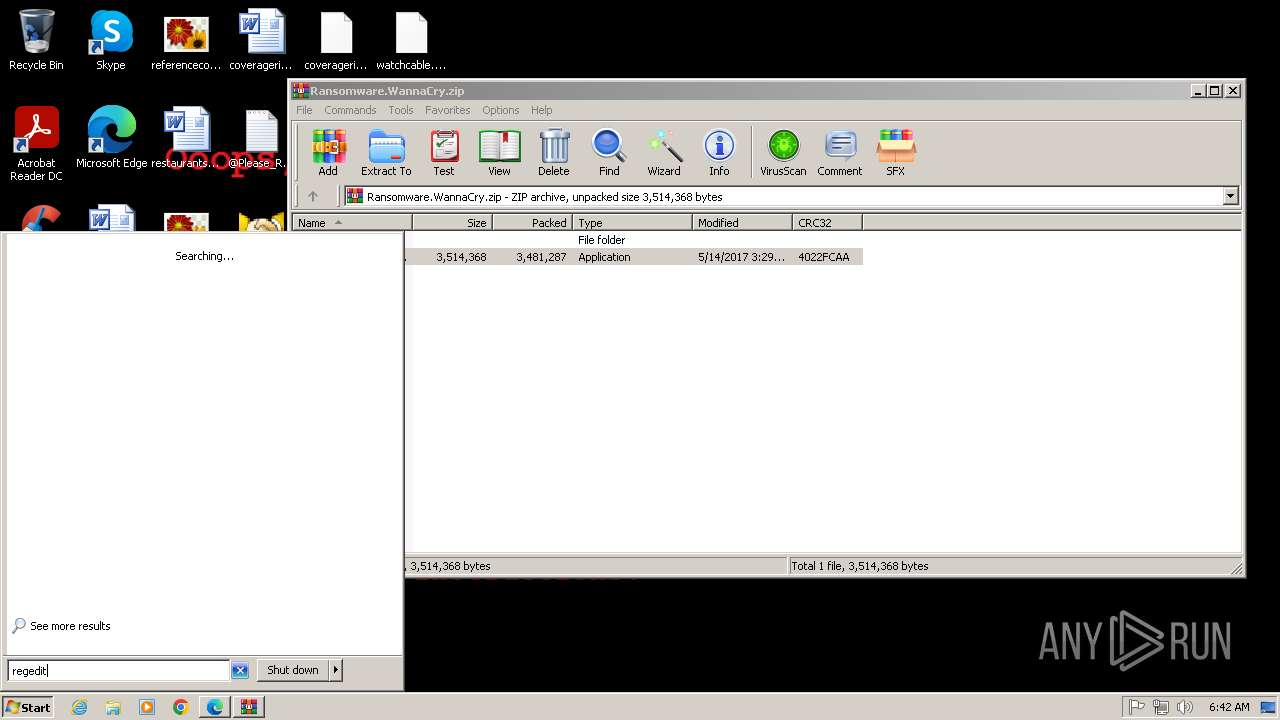The image size is (1280, 720).
Task: Open the Find magnifier tool
Action: pos(609,153)
